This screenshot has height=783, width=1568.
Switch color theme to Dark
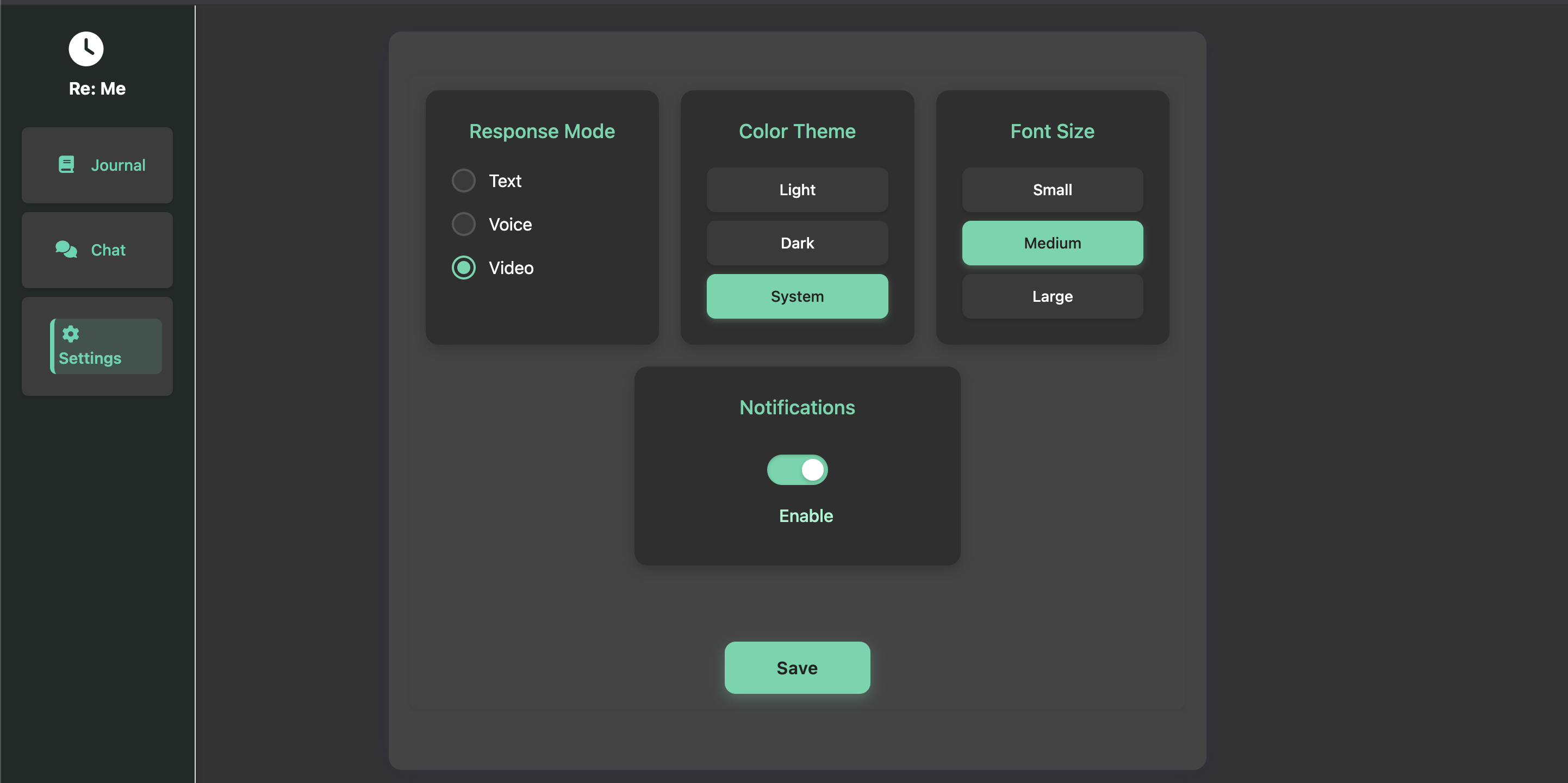pos(797,243)
